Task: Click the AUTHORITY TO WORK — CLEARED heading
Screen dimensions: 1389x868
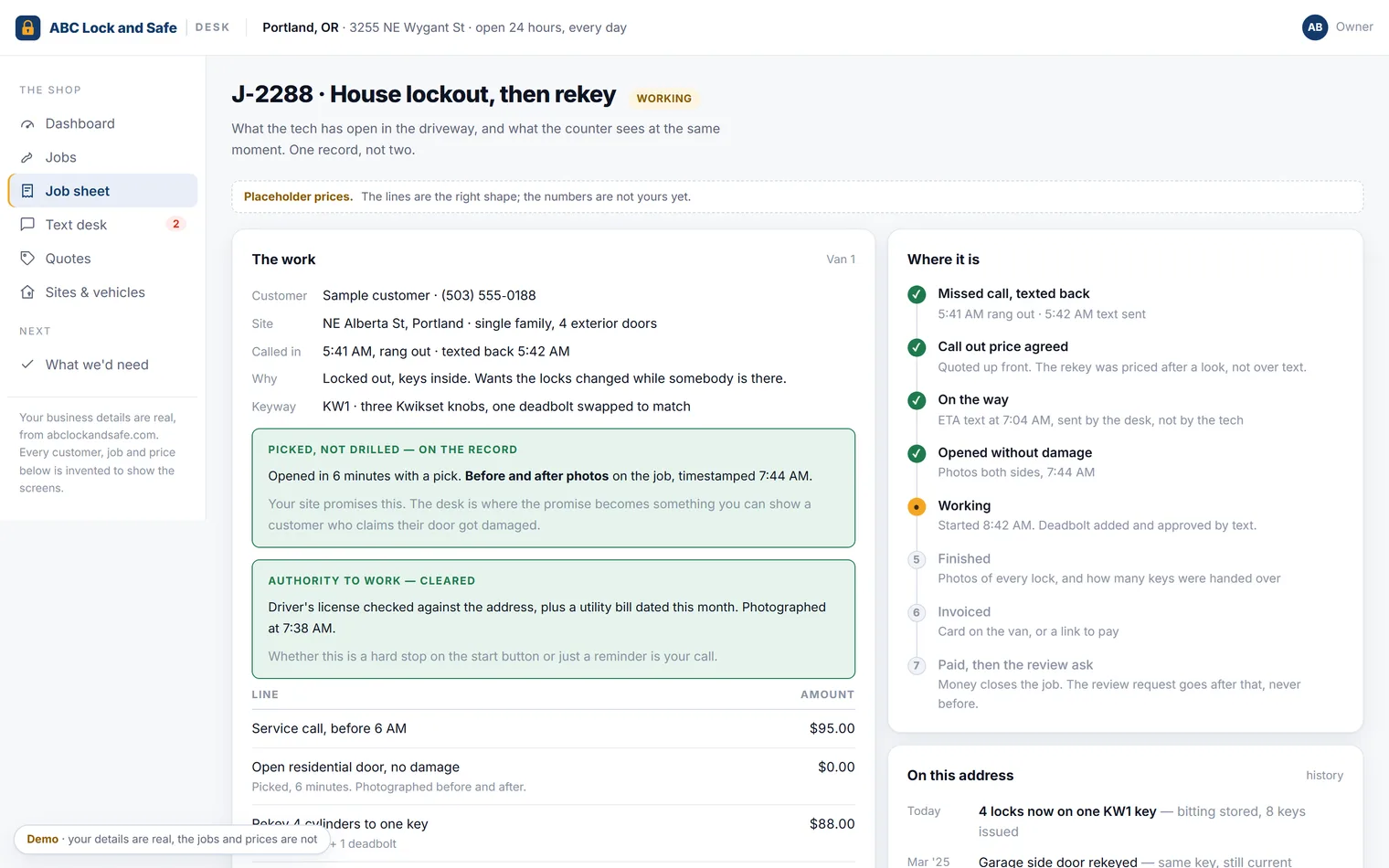Action: pos(372,581)
